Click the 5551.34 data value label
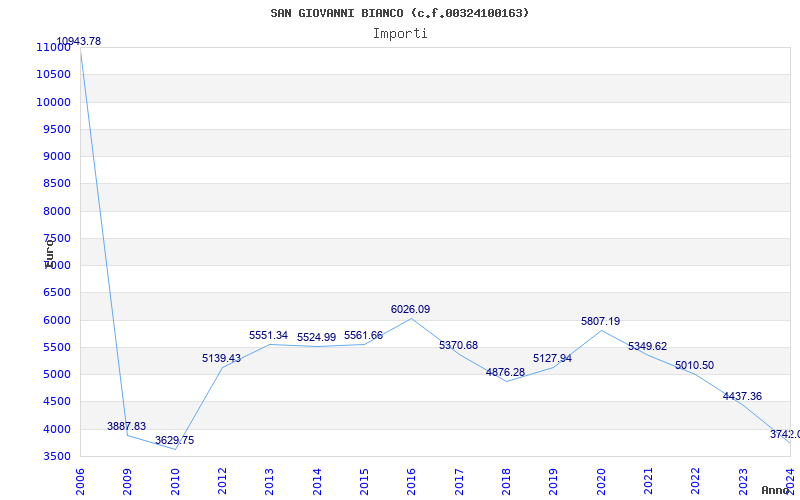The height and width of the screenshot is (500, 800). 268,336
